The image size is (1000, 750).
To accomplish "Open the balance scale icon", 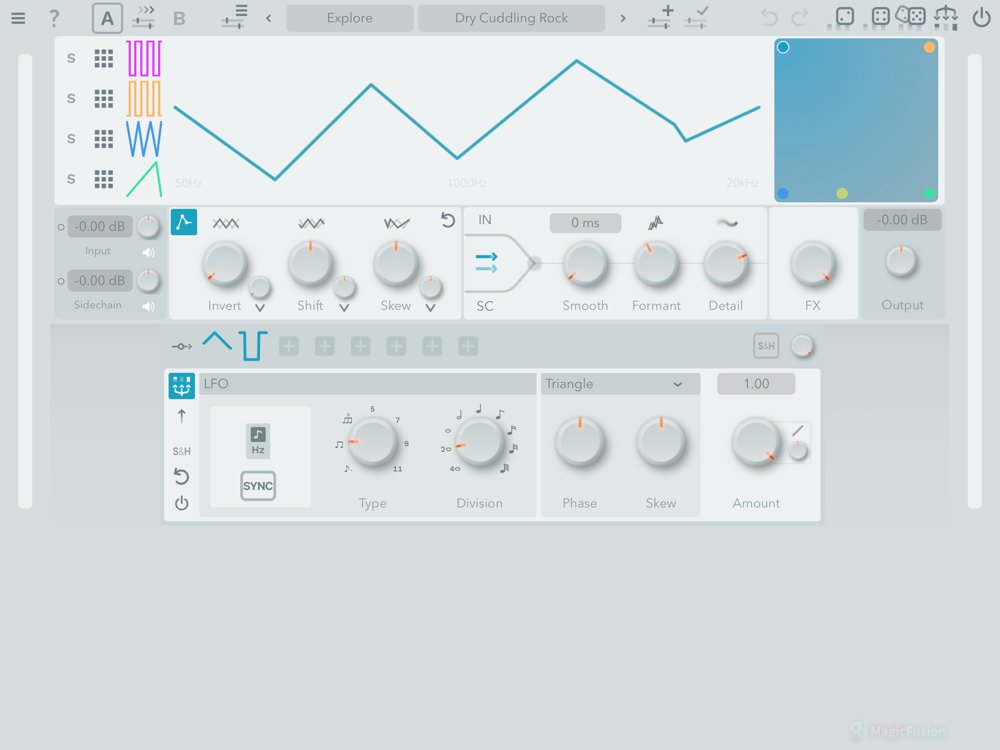I will 946,17.
